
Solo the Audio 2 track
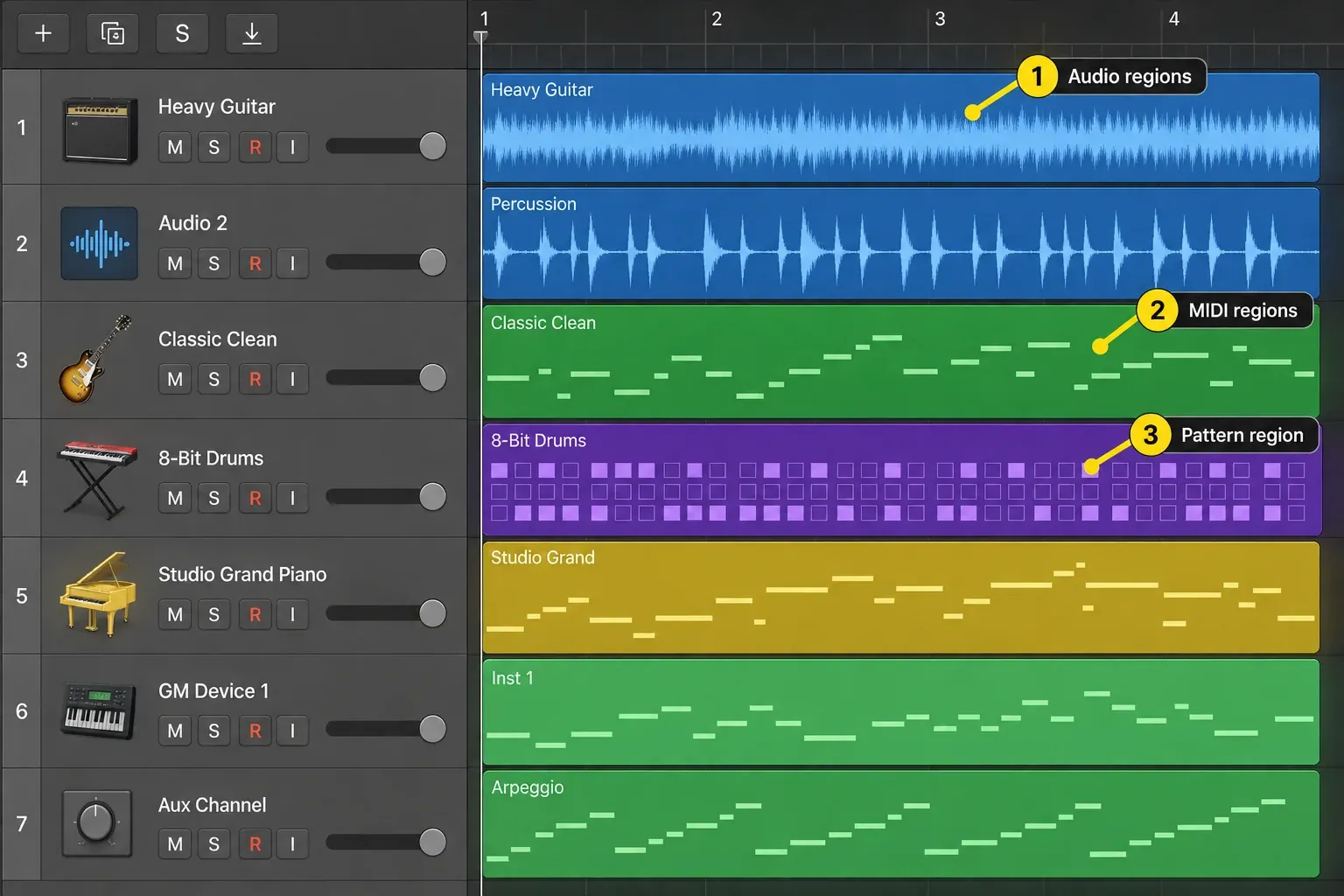click(214, 263)
